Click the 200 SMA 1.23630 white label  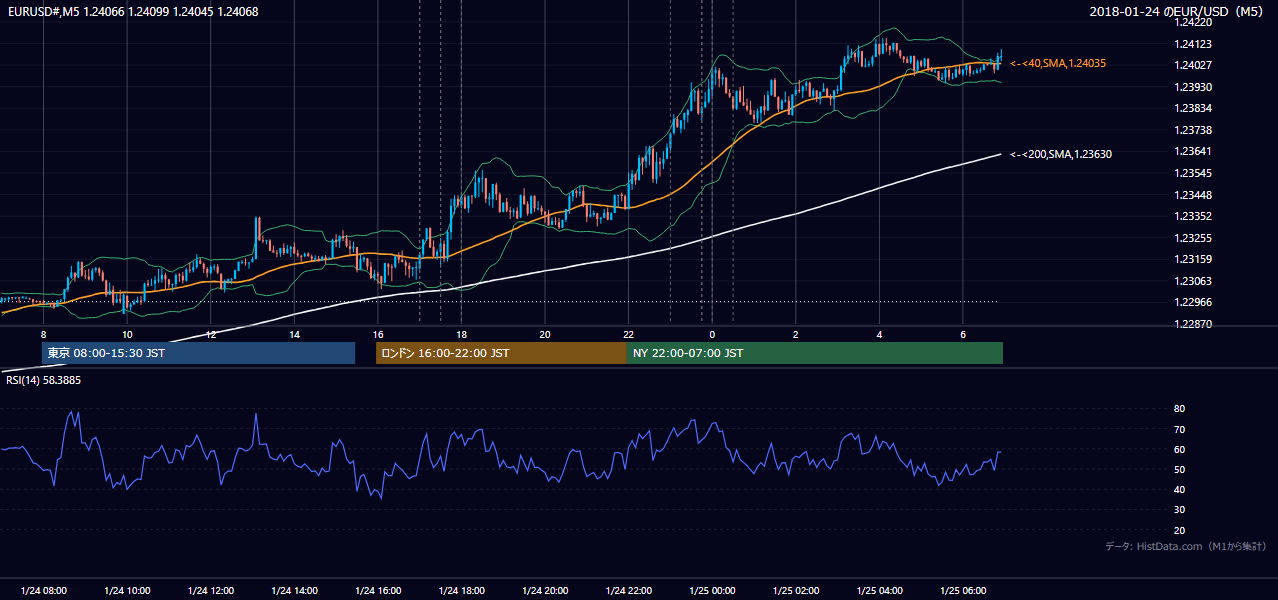coord(1061,154)
